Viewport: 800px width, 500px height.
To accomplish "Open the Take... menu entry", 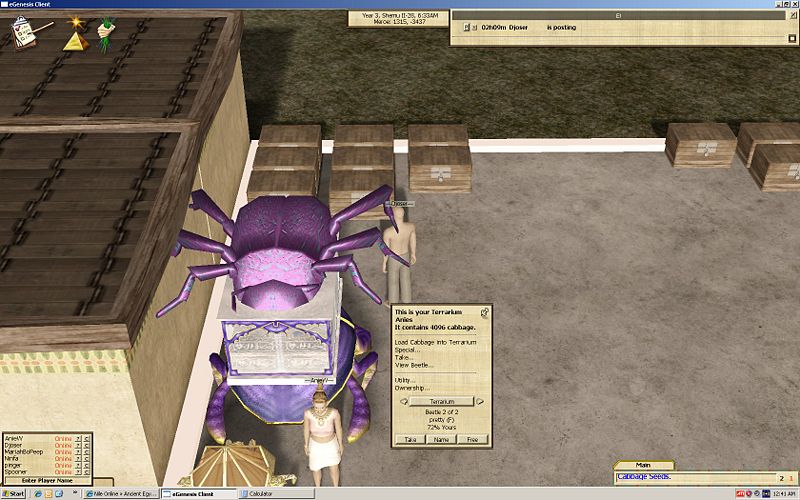I will pos(403,358).
